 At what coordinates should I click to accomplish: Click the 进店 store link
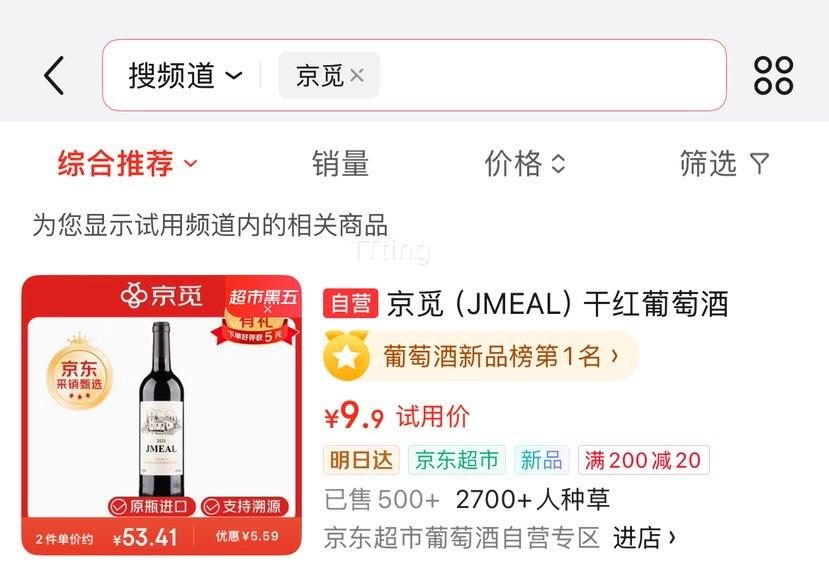click(x=644, y=538)
